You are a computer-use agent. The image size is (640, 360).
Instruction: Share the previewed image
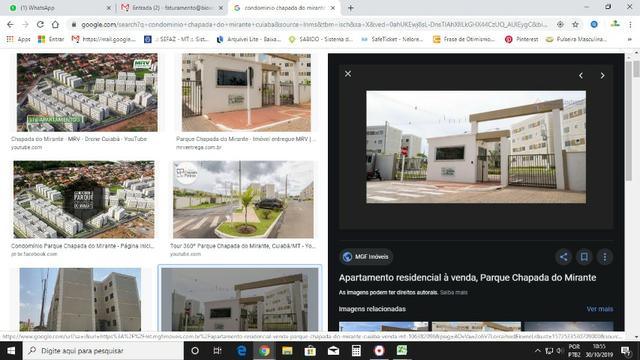click(564, 257)
